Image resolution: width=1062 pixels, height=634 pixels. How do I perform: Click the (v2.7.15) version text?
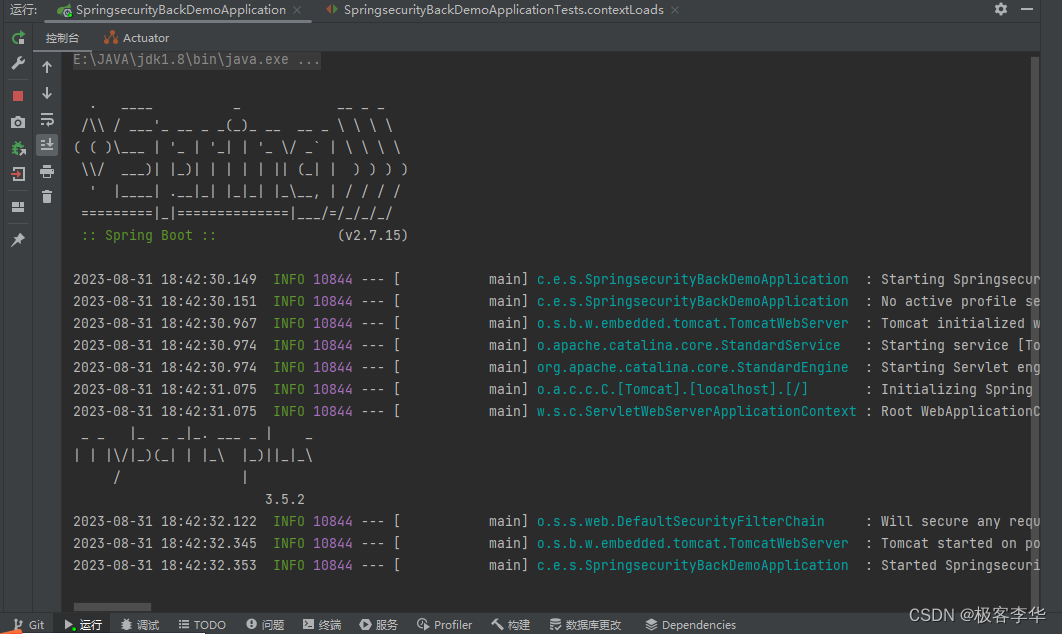pyautogui.click(x=373, y=236)
